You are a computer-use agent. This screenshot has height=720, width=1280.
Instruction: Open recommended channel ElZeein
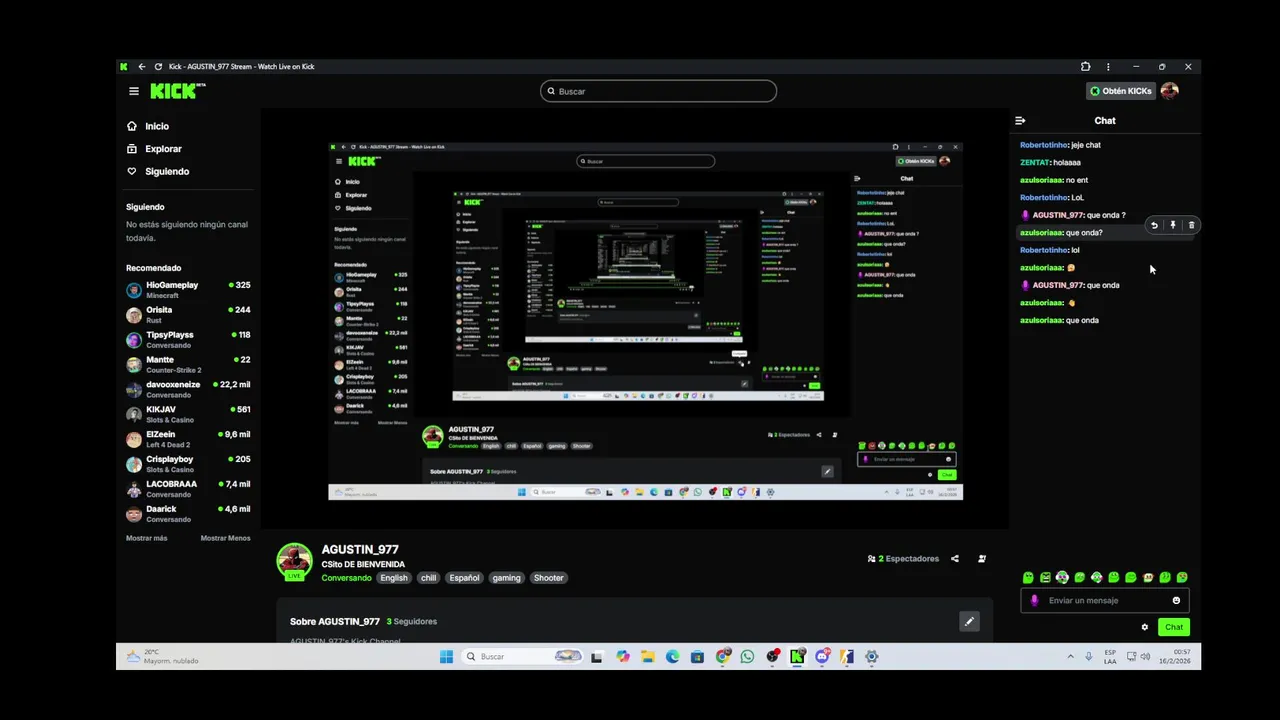click(x=188, y=438)
